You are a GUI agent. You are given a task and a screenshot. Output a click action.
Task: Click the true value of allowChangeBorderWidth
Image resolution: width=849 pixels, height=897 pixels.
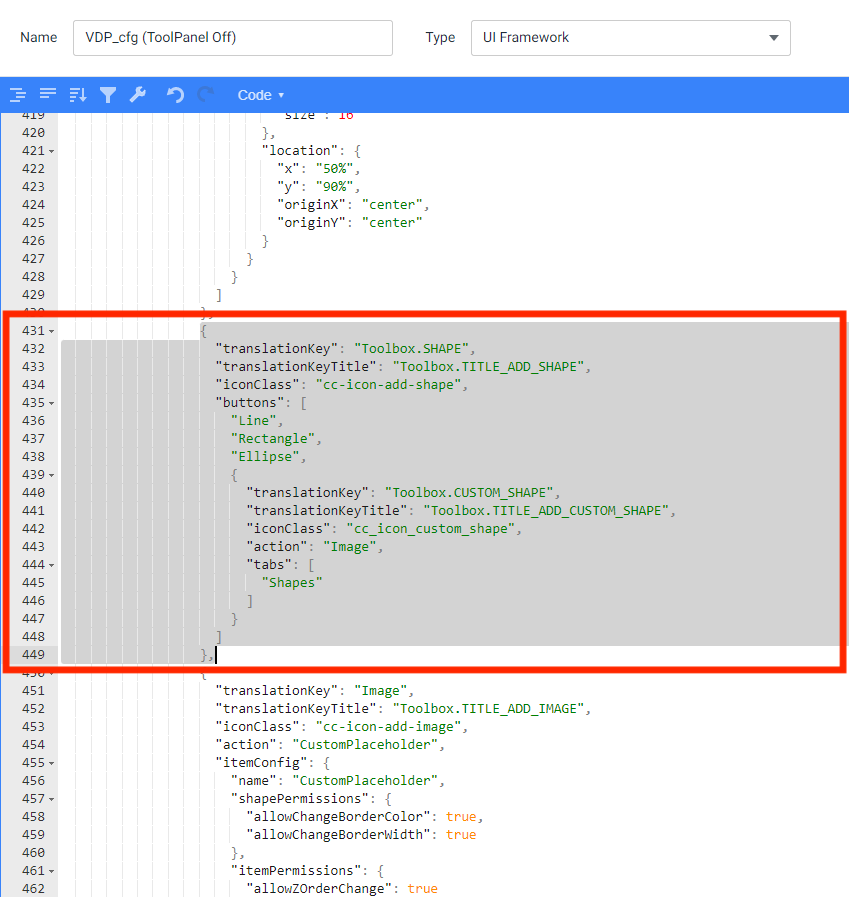coord(461,835)
